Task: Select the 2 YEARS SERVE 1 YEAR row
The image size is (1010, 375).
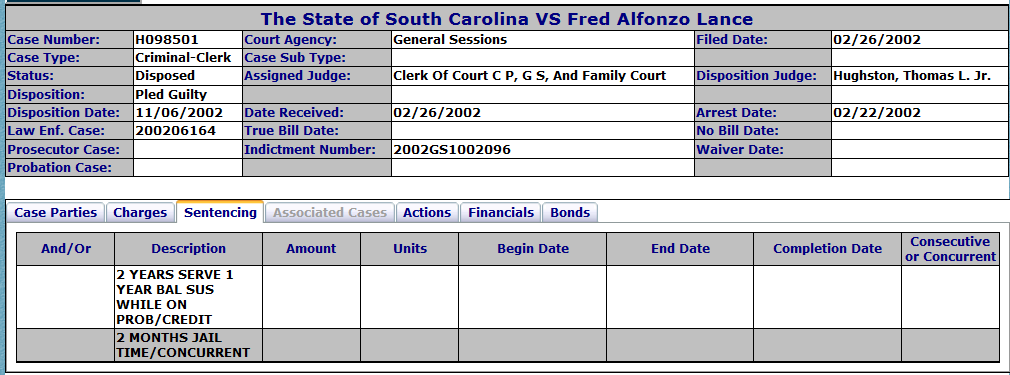Action: click(508, 297)
